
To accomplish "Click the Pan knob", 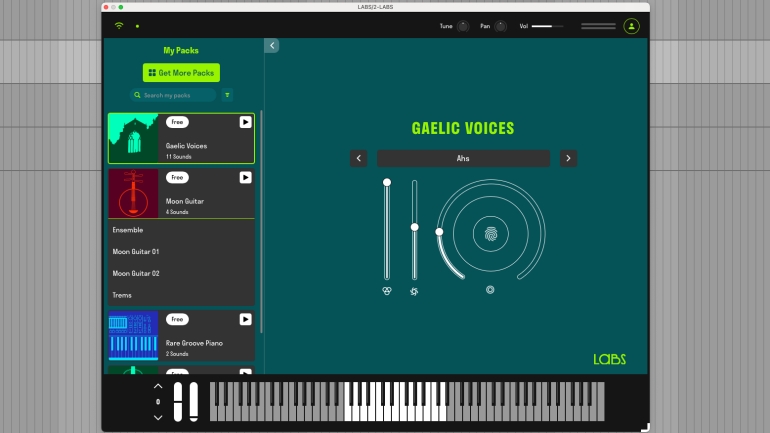I will (500, 26).
